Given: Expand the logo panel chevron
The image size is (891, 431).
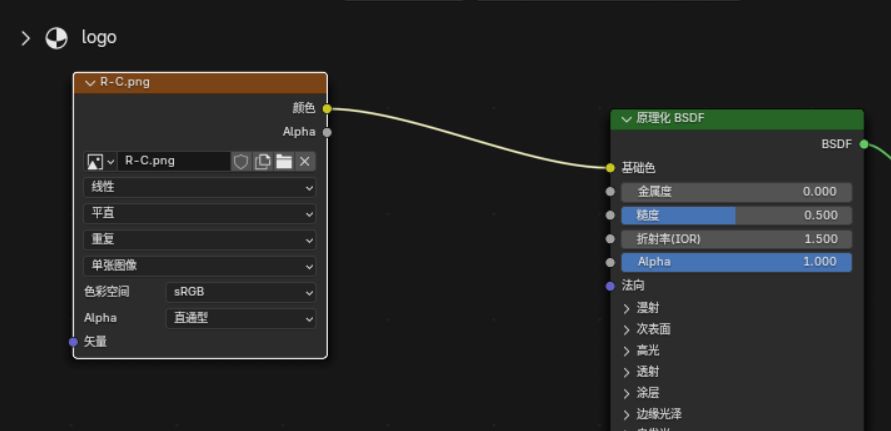Looking at the screenshot, I should coord(26,38).
